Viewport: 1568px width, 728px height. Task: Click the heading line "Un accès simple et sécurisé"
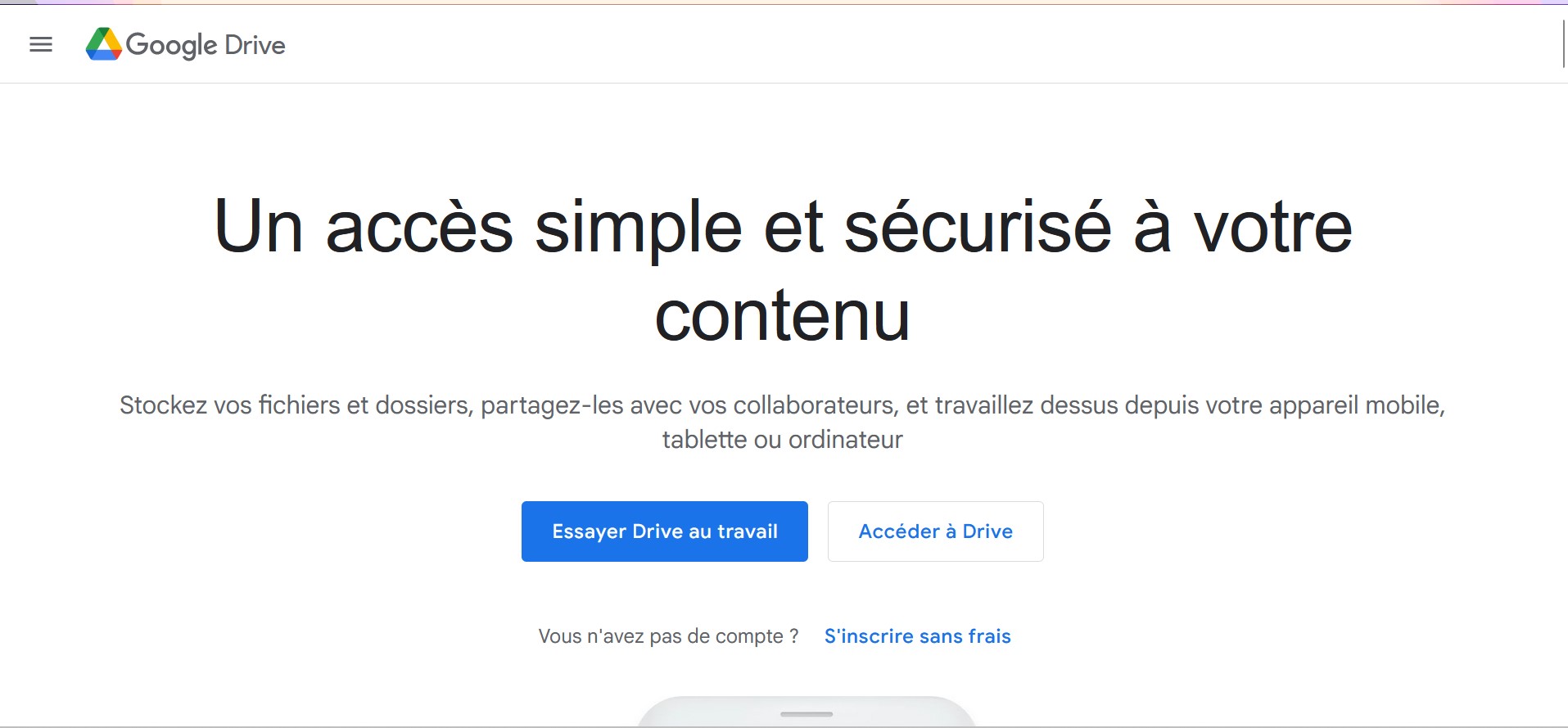pos(662,227)
